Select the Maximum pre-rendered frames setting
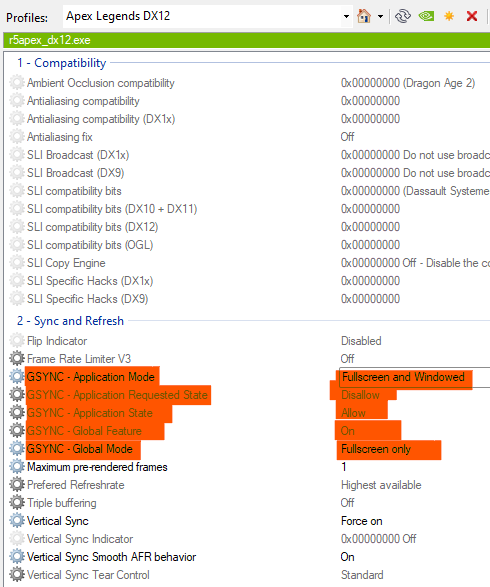The height and width of the screenshot is (587, 490). [x=97, y=467]
